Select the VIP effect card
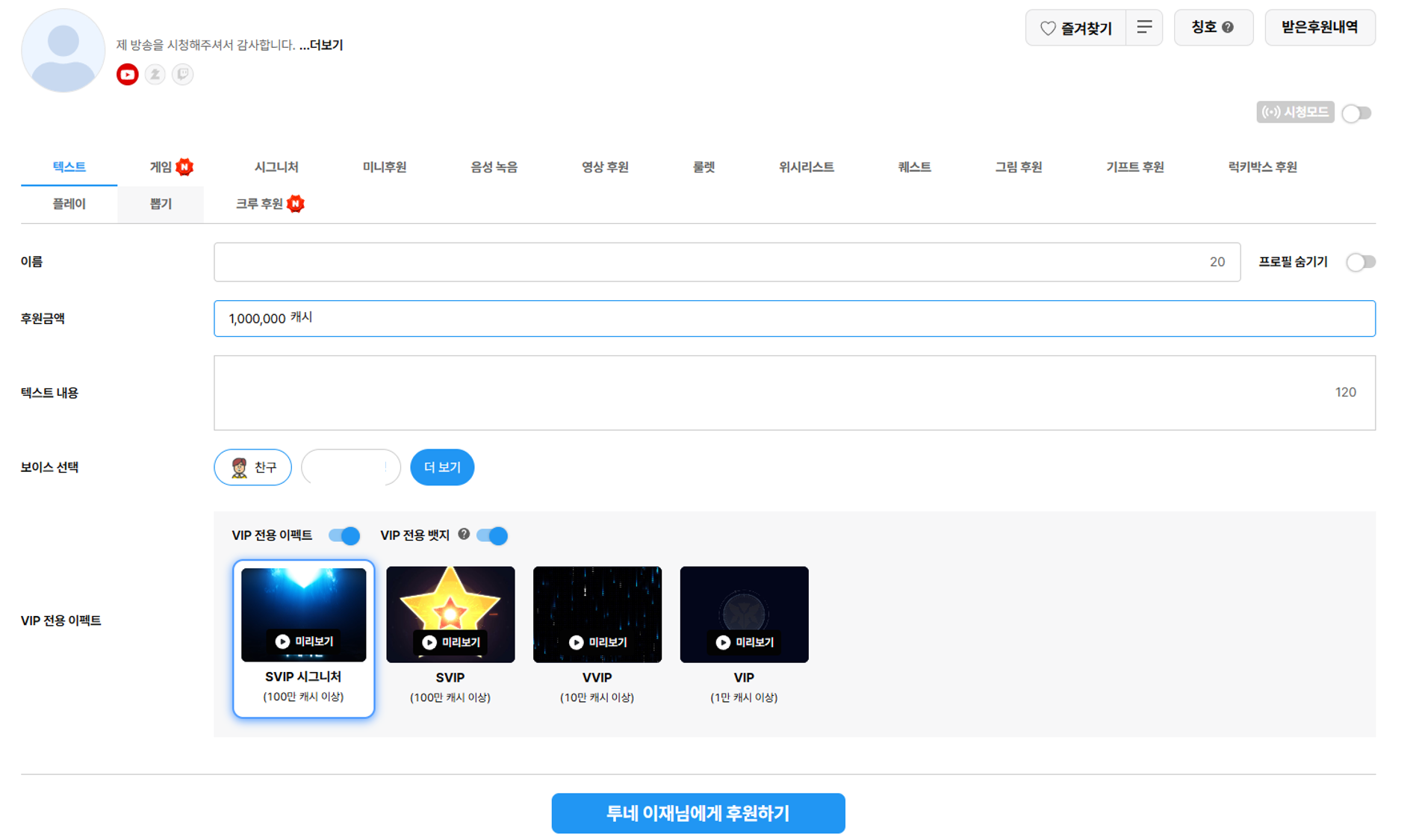Screen dimensions: 1410x840 (x=745, y=636)
